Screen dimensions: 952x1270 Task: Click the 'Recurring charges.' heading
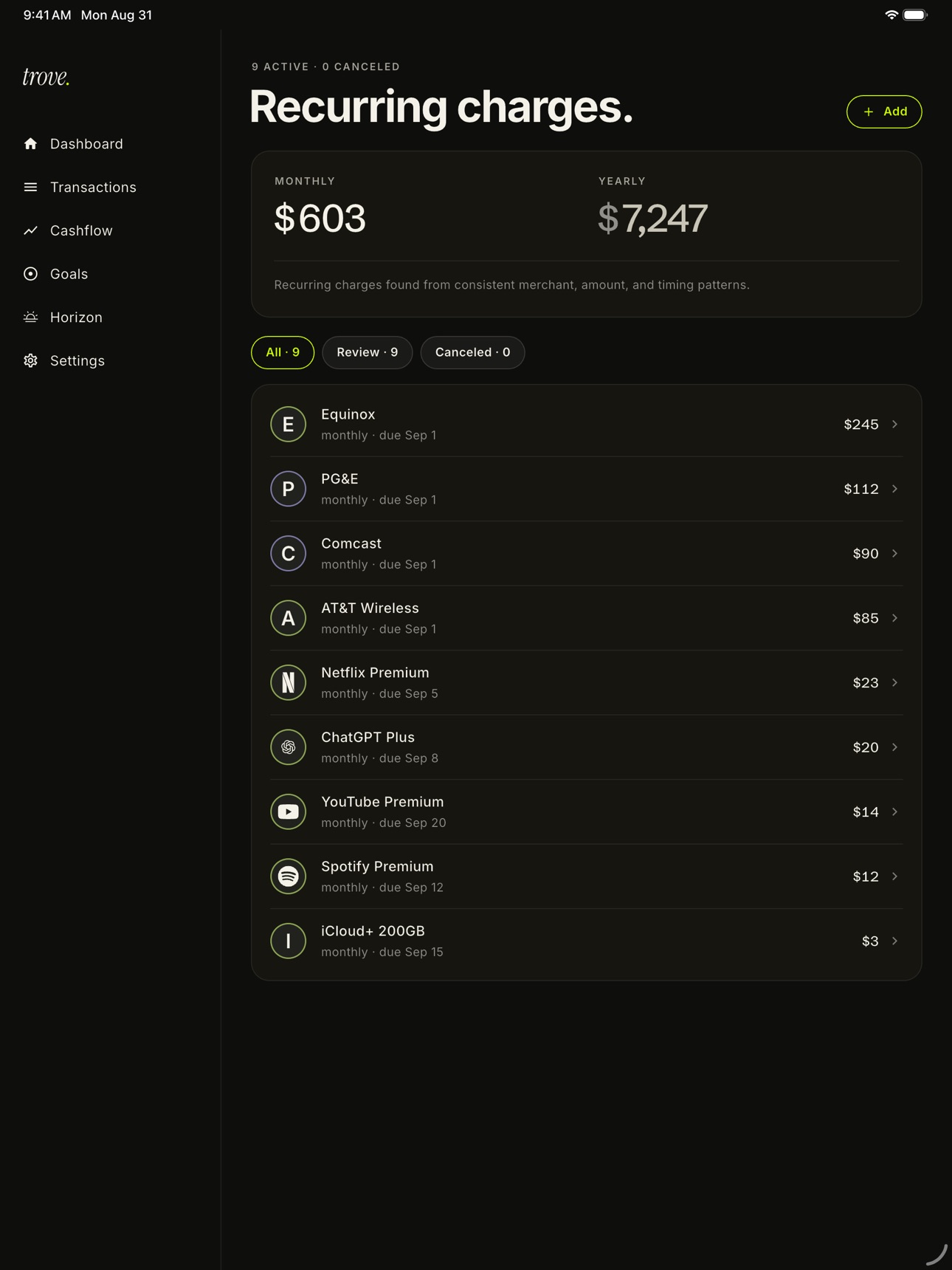(x=441, y=107)
